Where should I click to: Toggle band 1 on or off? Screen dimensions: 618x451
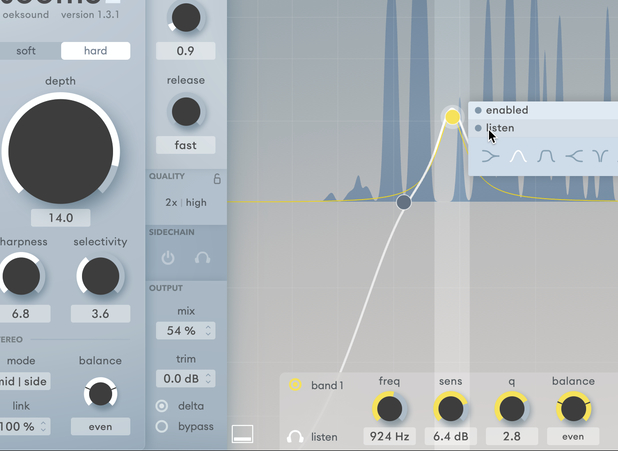point(295,384)
